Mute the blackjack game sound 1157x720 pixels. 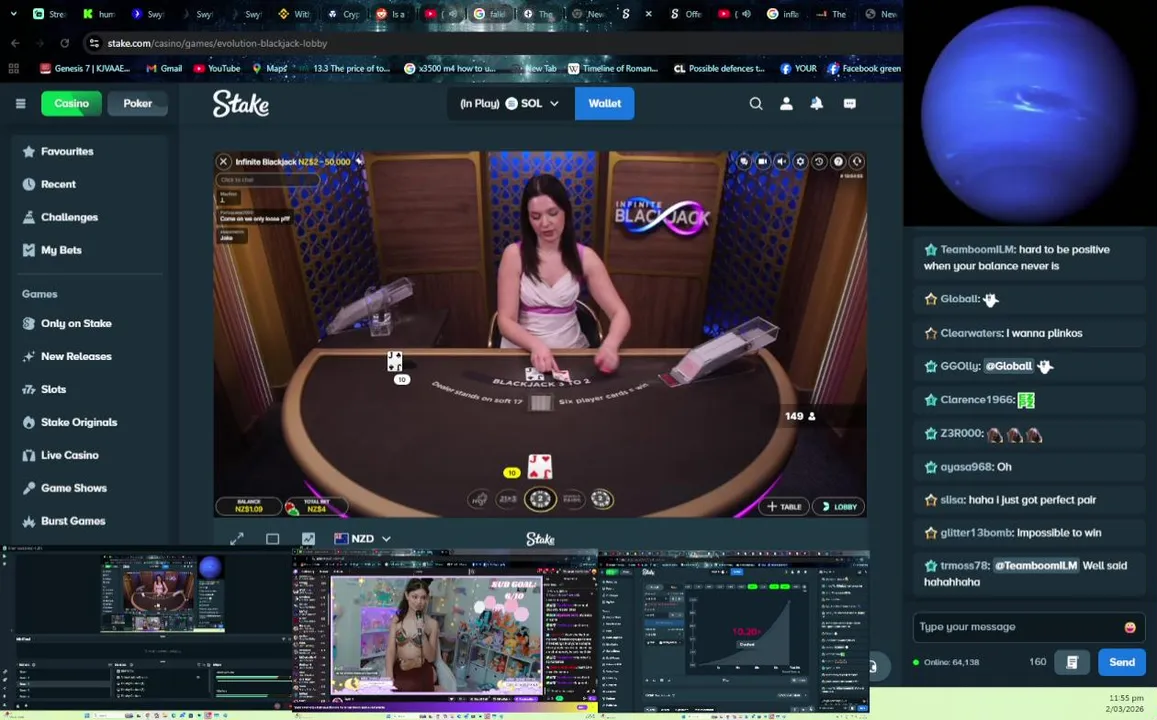point(781,162)
